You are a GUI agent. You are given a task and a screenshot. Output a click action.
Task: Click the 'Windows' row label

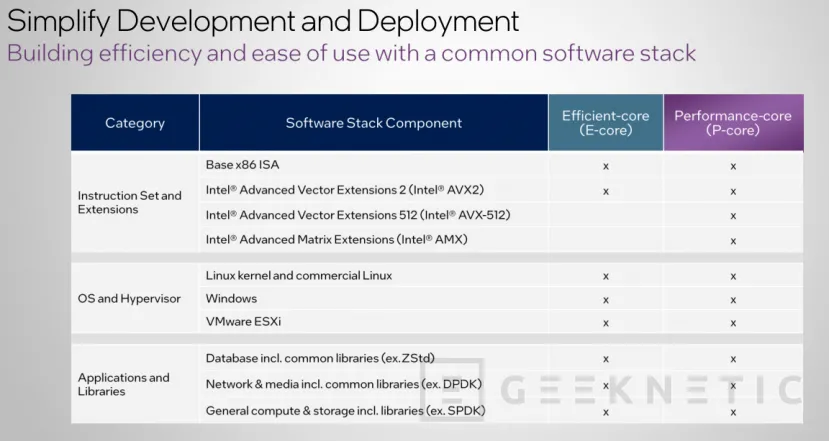(x=231, y=298)
